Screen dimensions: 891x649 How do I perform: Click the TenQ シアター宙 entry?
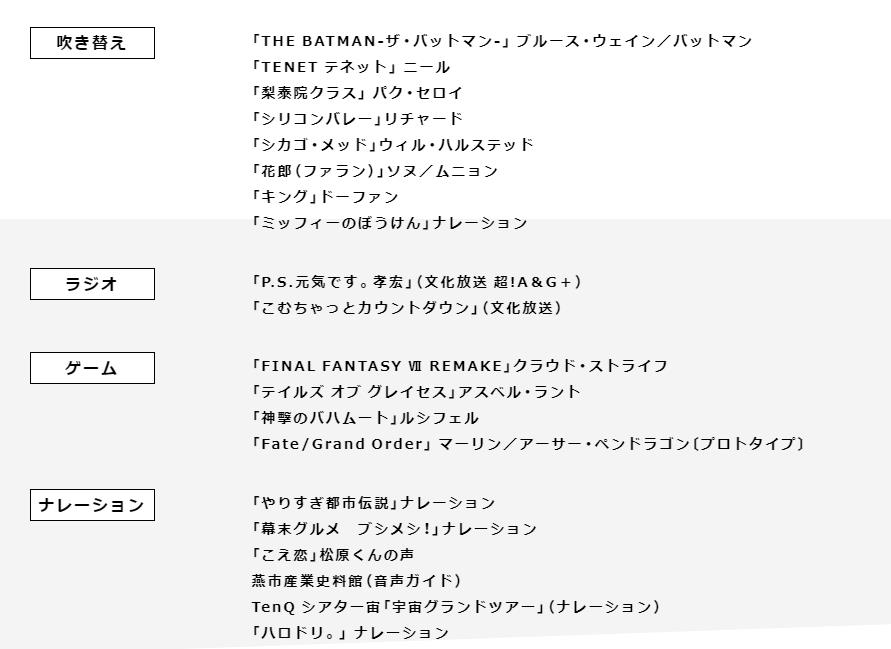pos(455,607)
